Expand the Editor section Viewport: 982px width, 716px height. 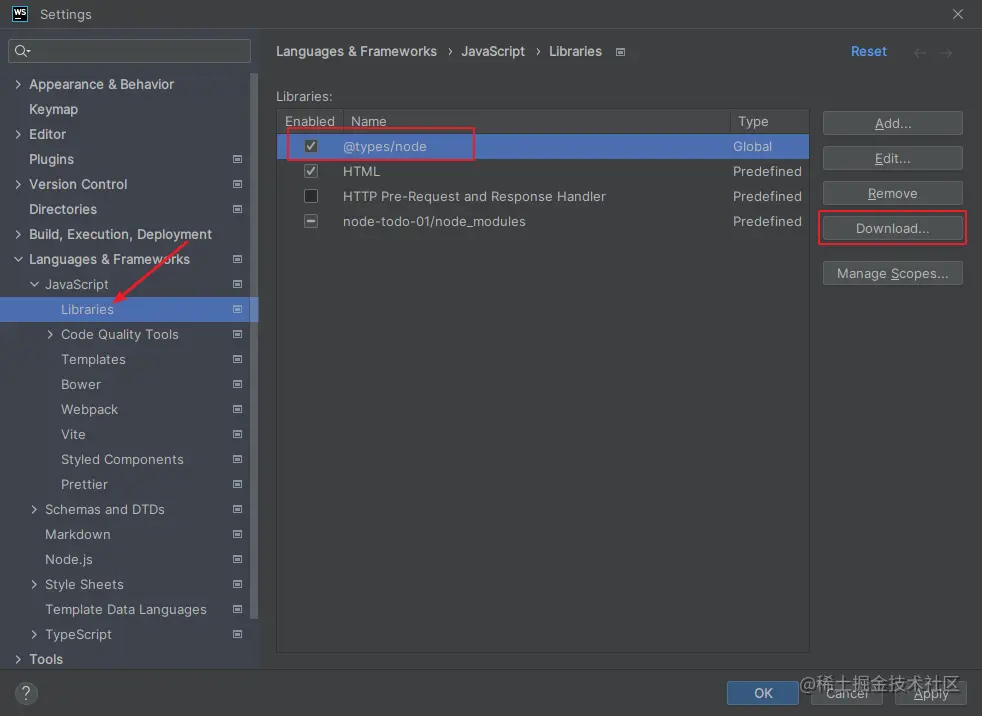tap(18, 134)
